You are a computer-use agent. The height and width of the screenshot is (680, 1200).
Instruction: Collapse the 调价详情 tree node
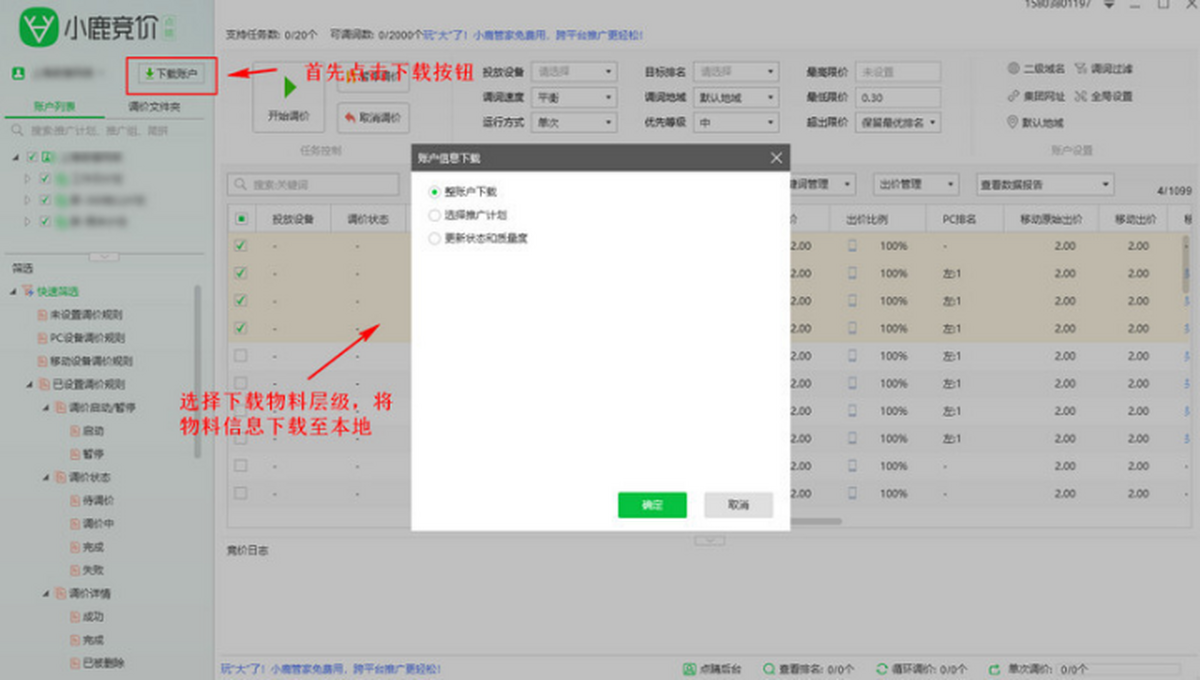[x=46, y=594]
